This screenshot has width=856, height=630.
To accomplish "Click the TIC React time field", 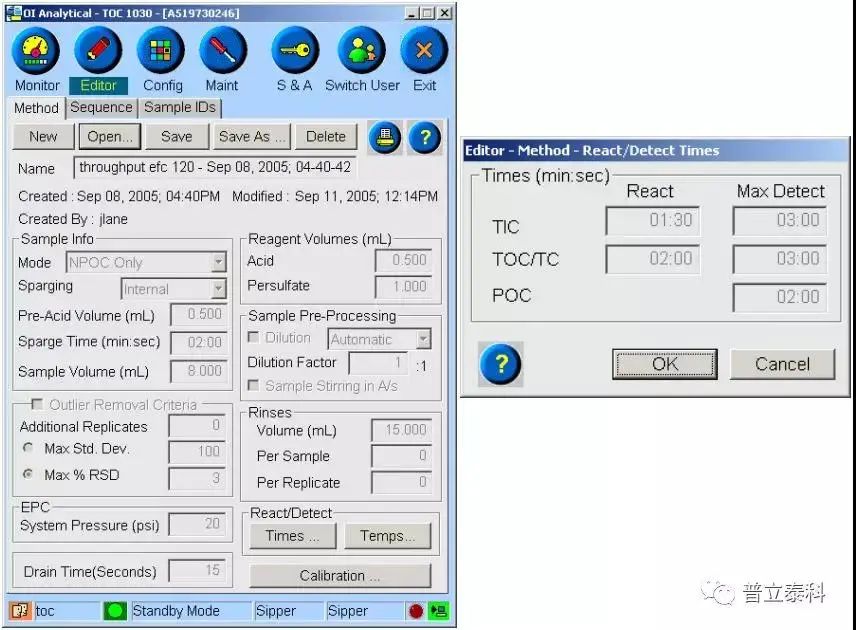I will [x=652, y=220].
